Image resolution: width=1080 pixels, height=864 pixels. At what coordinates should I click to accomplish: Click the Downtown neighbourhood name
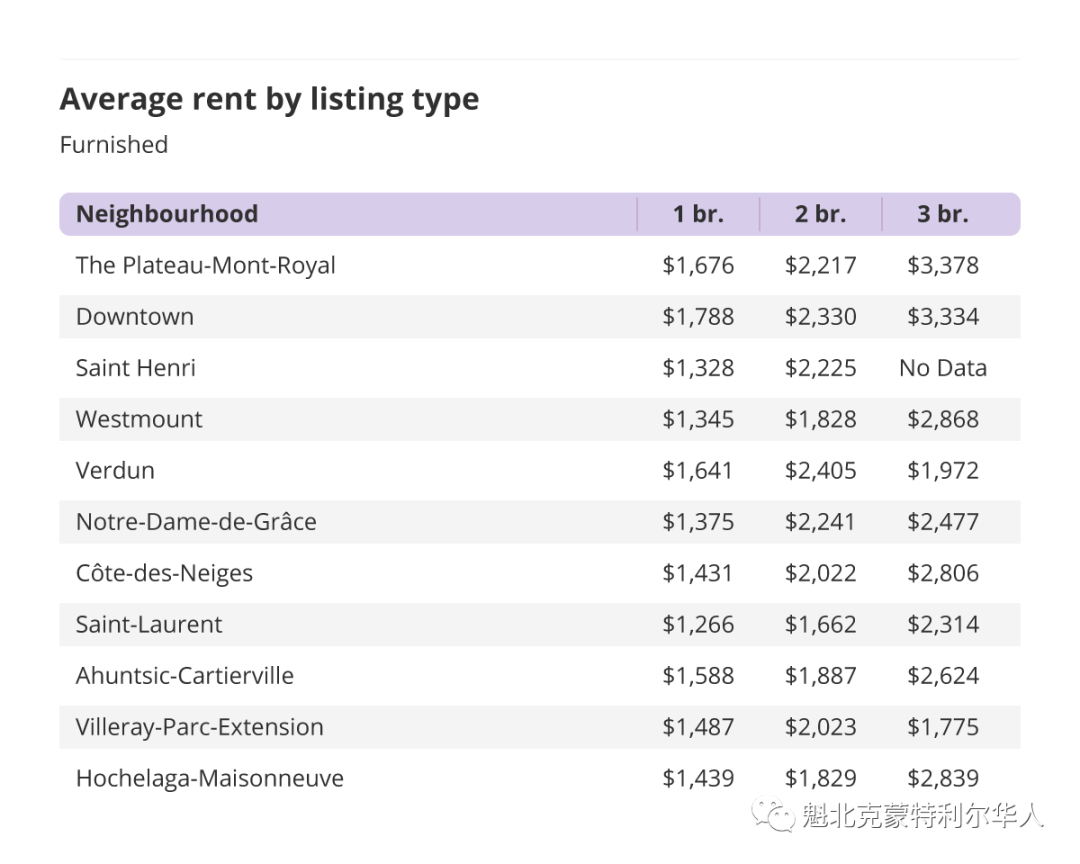(135, 316)
